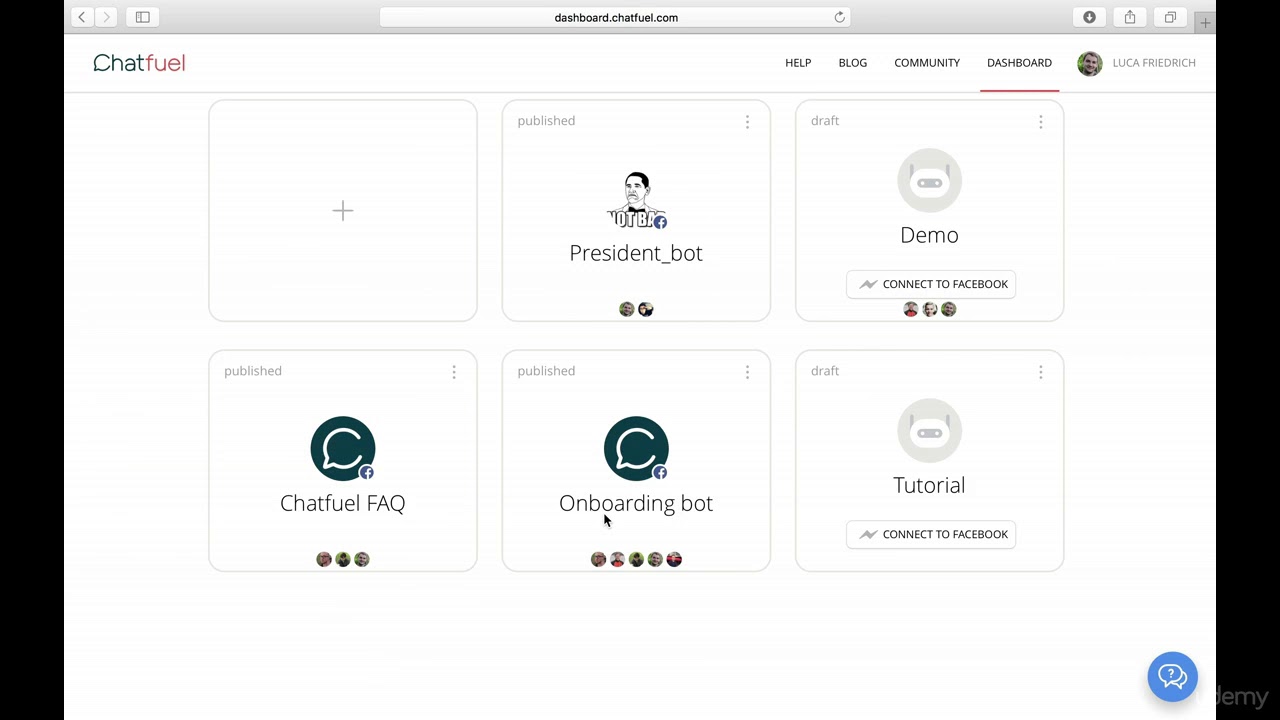Open the three-dot menu on the Onboarding bot card
Image resolution: width=1280 pixels, height=720 pixels.
pos(747,371)
